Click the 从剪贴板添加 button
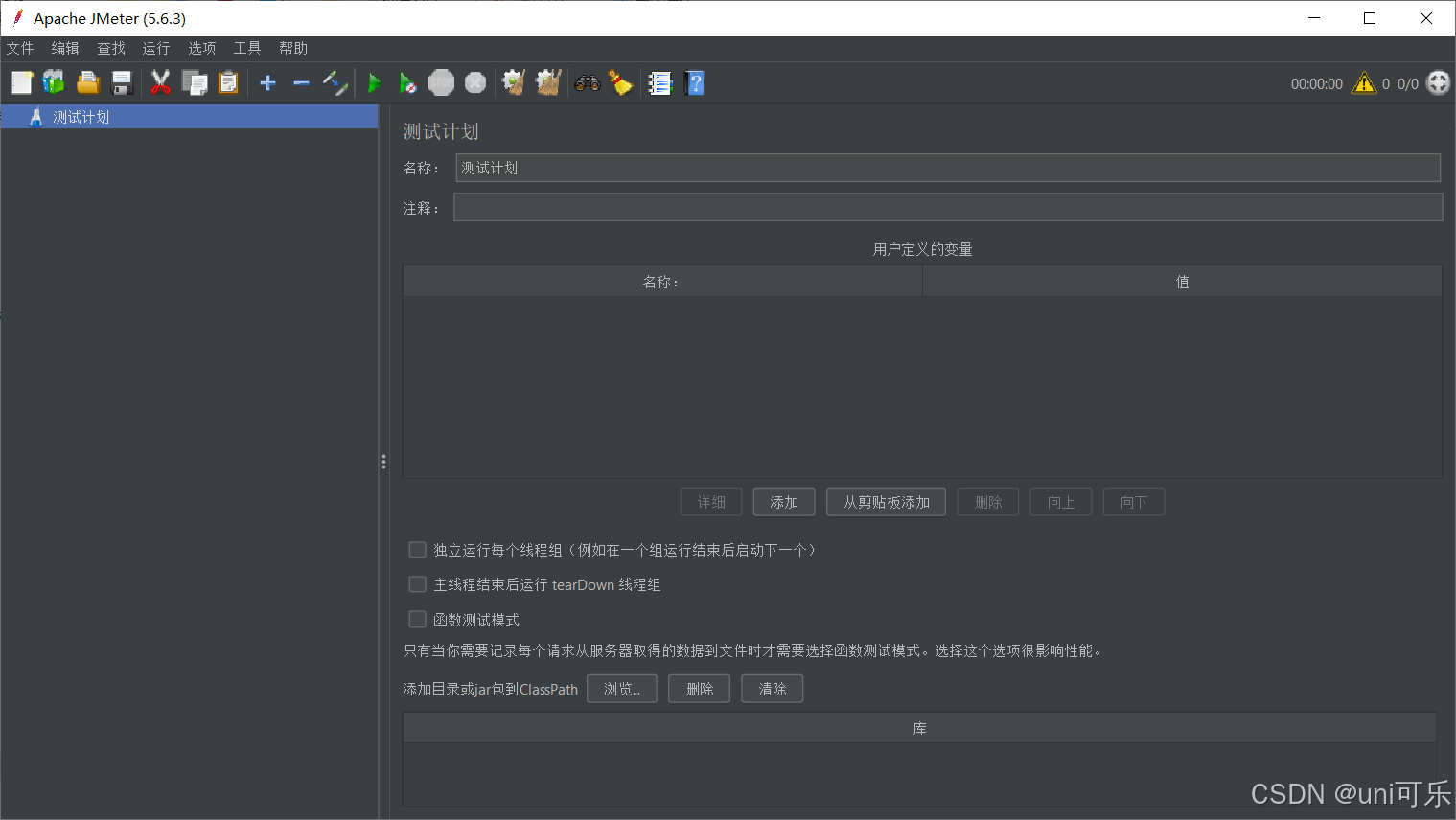The height and width of the screenshot is (820, 1456). coord(887,502)
